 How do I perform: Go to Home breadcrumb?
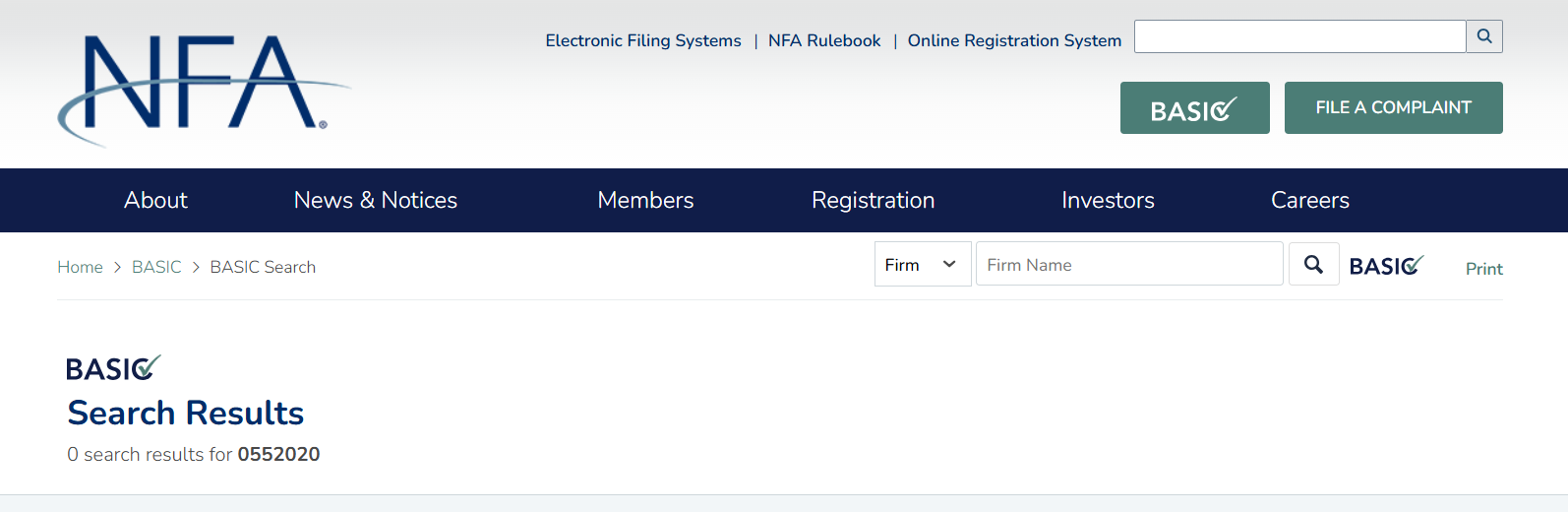point(80,267)
